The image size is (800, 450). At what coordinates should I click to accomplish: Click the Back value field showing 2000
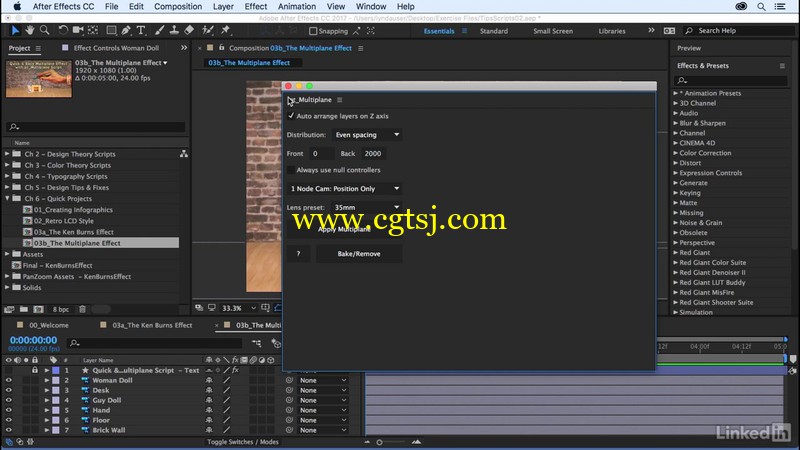pos(373,154)
